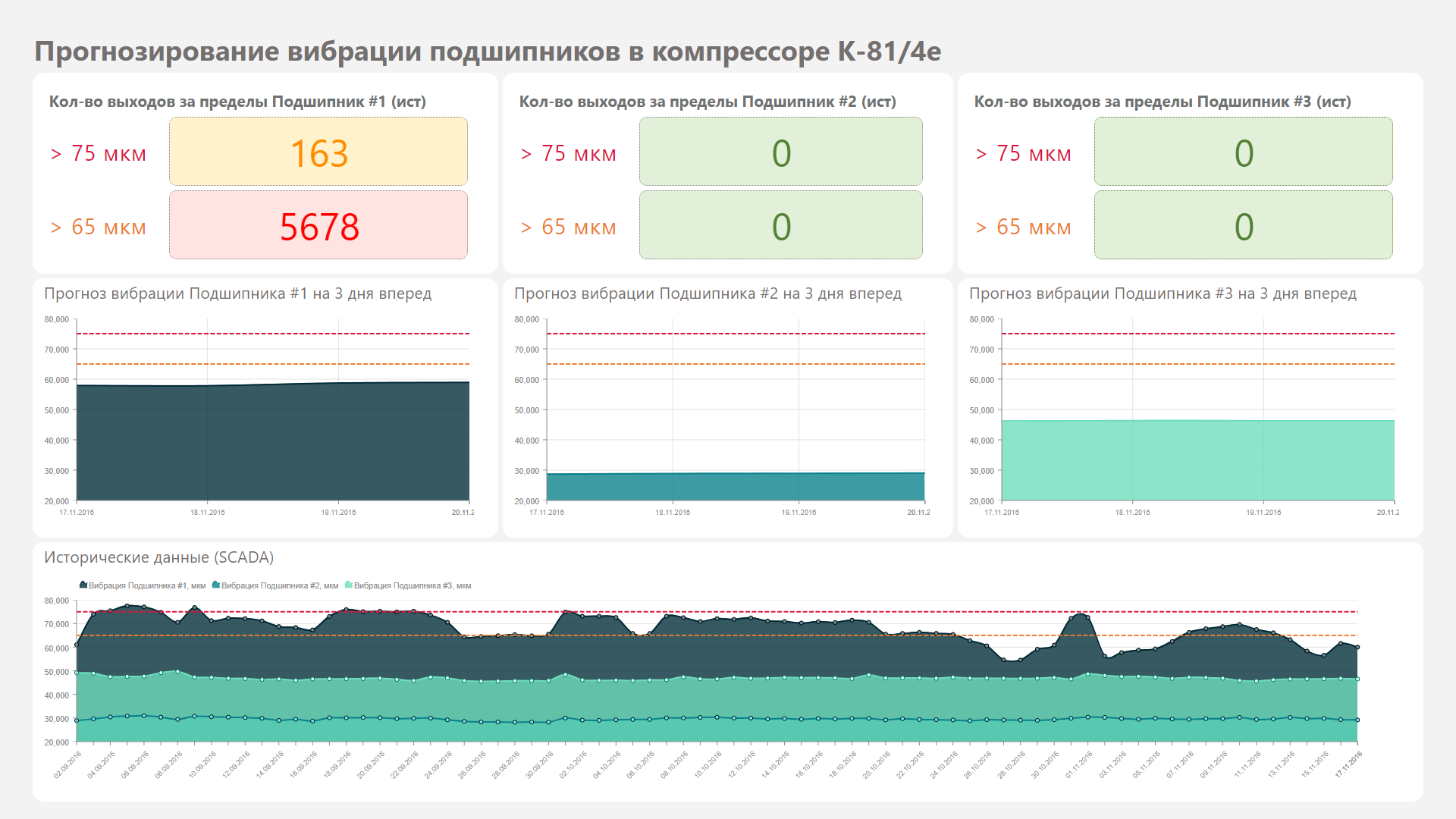Click teal forecast area of Подшипник #2 chart
This screenshot has width=1456, height=819.
point(736,487)
